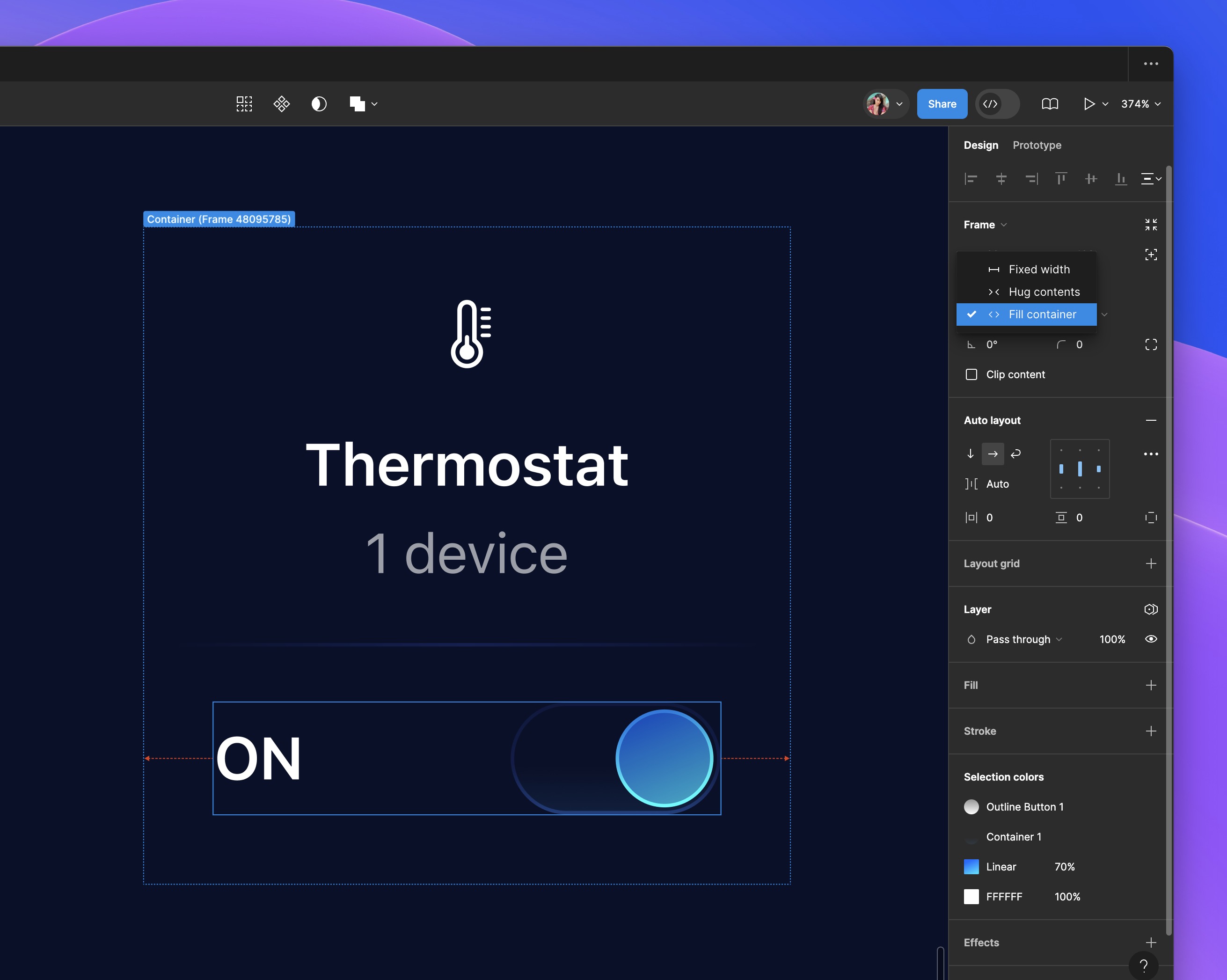Click the mask tool half-circle icon
Image resolution: width=1227 pixels, height=980 pixels.
tap(319, 103)
